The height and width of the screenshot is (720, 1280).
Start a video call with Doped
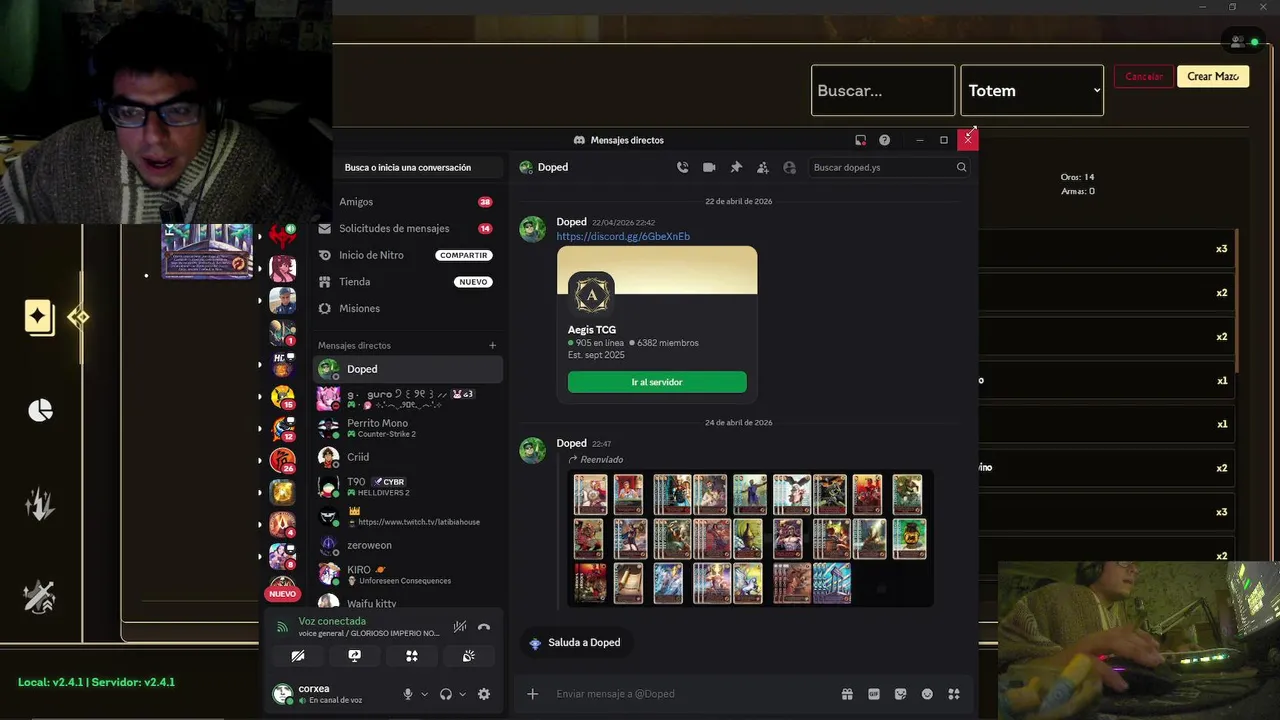coord(709,167)
